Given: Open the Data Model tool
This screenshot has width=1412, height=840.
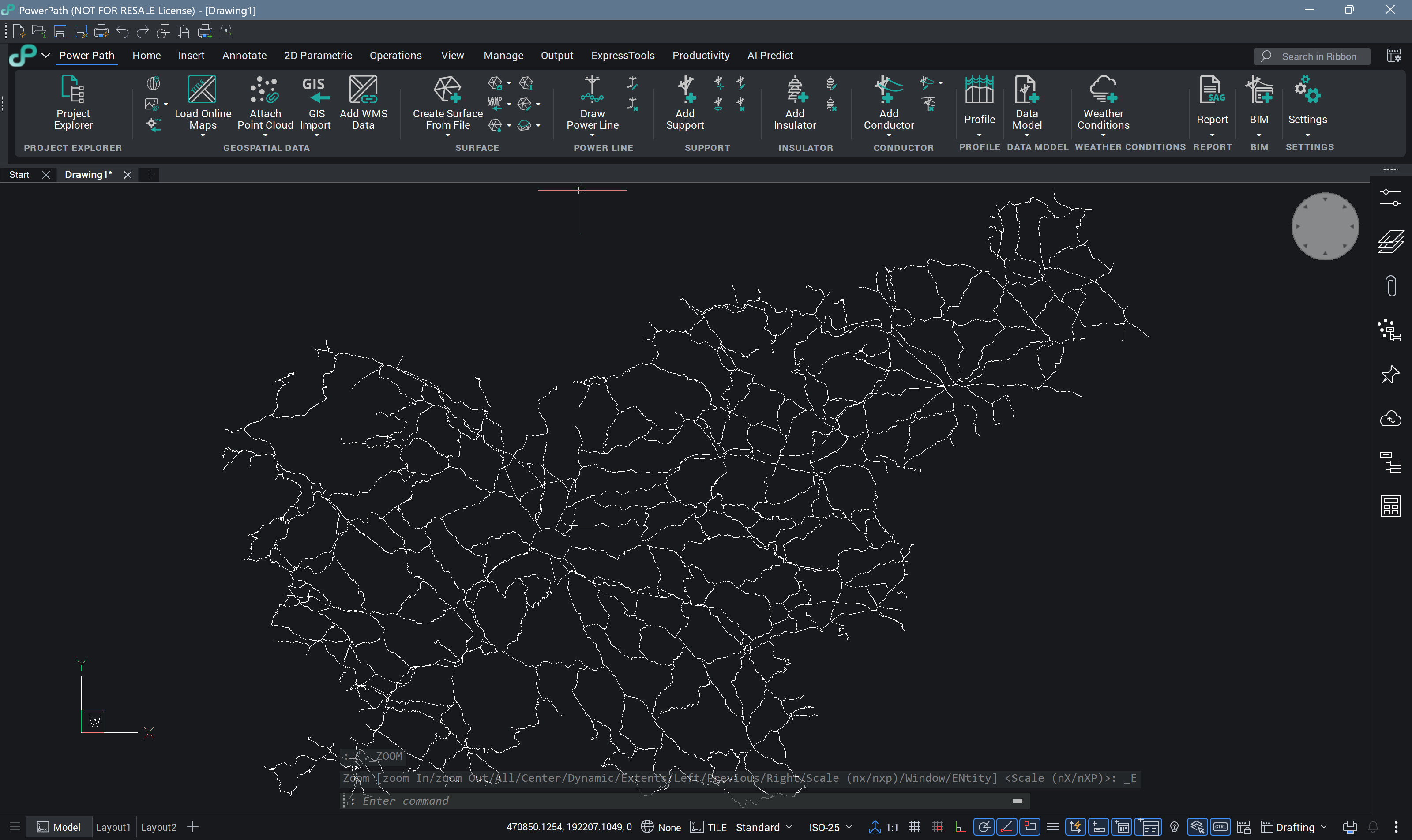Looking at the screenshot, I should click(1026, 104).
